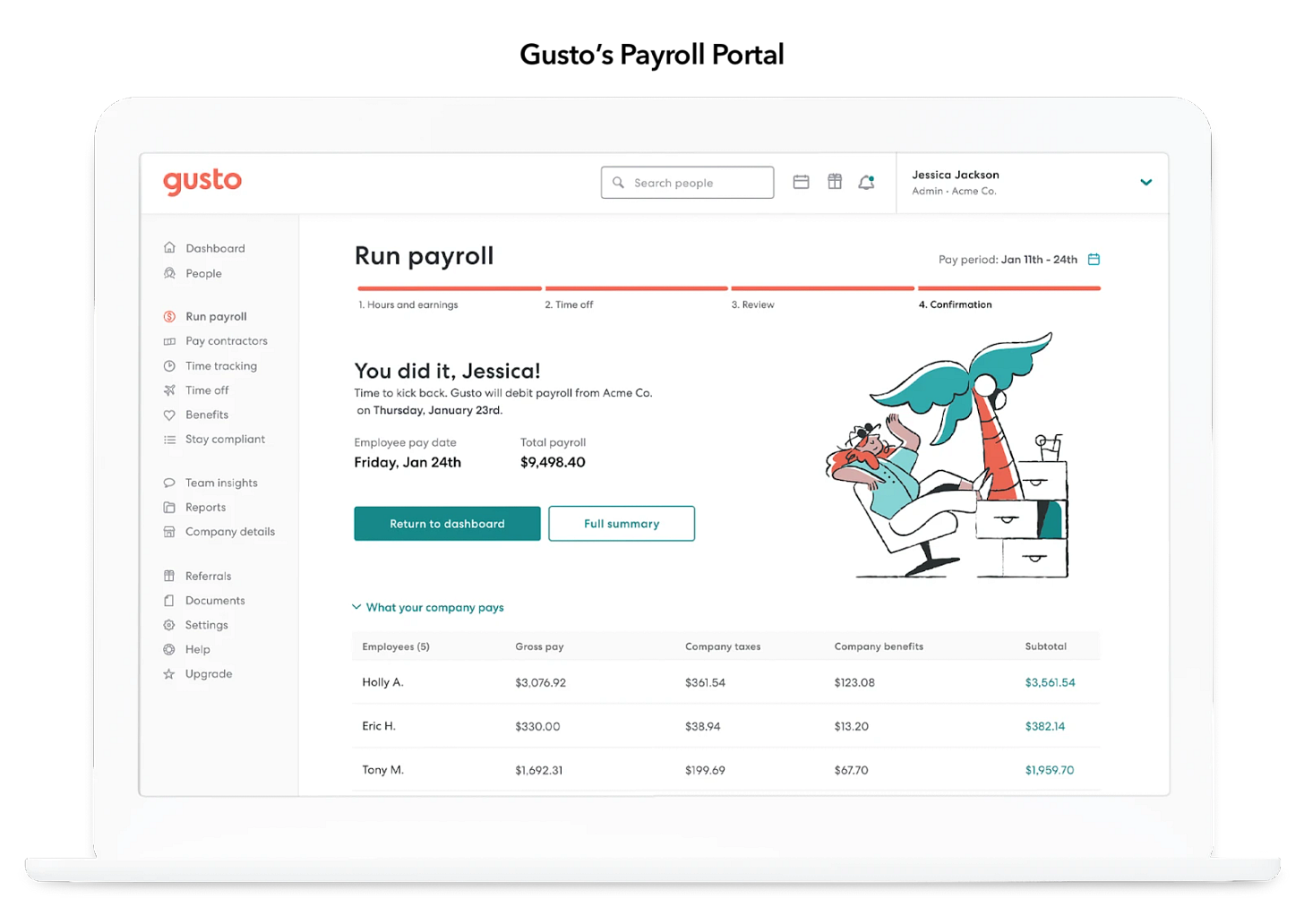Click the Time tracking clock icon

(169, 365)
